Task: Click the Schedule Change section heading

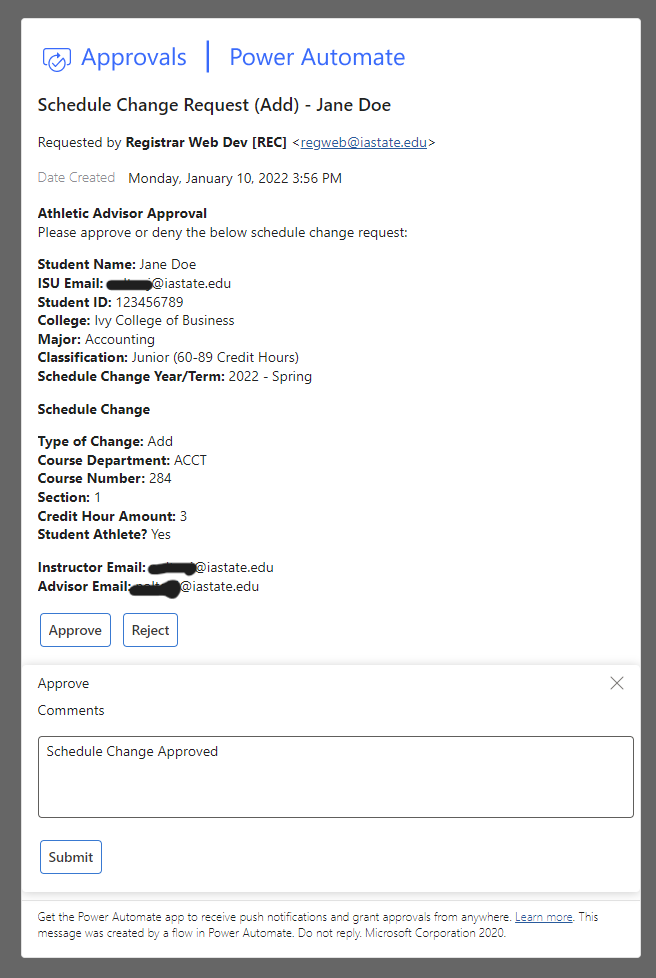Action: point(94,410)
